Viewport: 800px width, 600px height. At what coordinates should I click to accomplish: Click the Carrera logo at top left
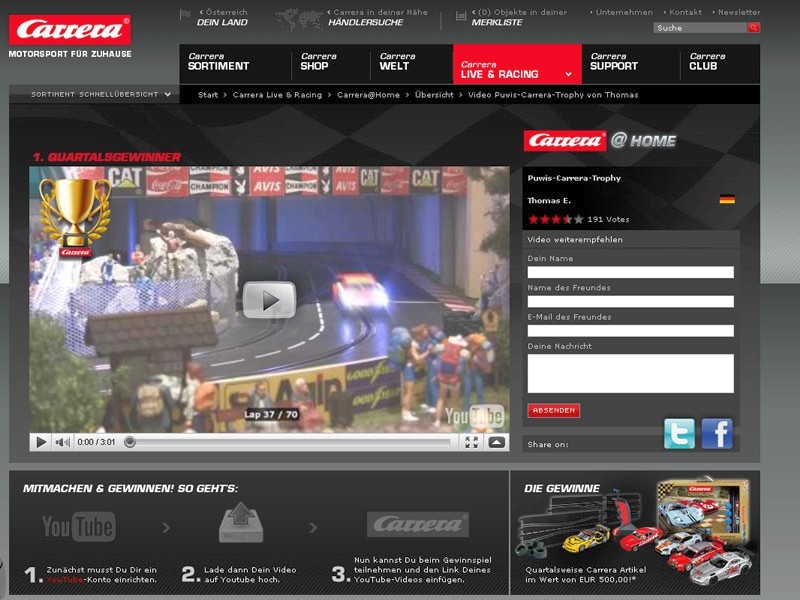[70, 30]
